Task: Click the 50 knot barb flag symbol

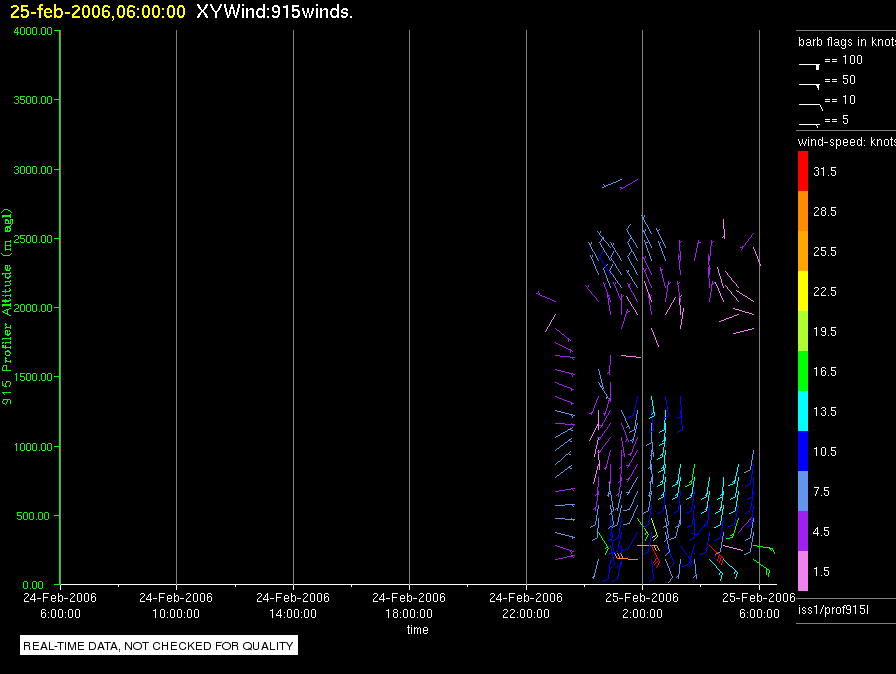Action: pyautogui.click(x=809, y=86)
